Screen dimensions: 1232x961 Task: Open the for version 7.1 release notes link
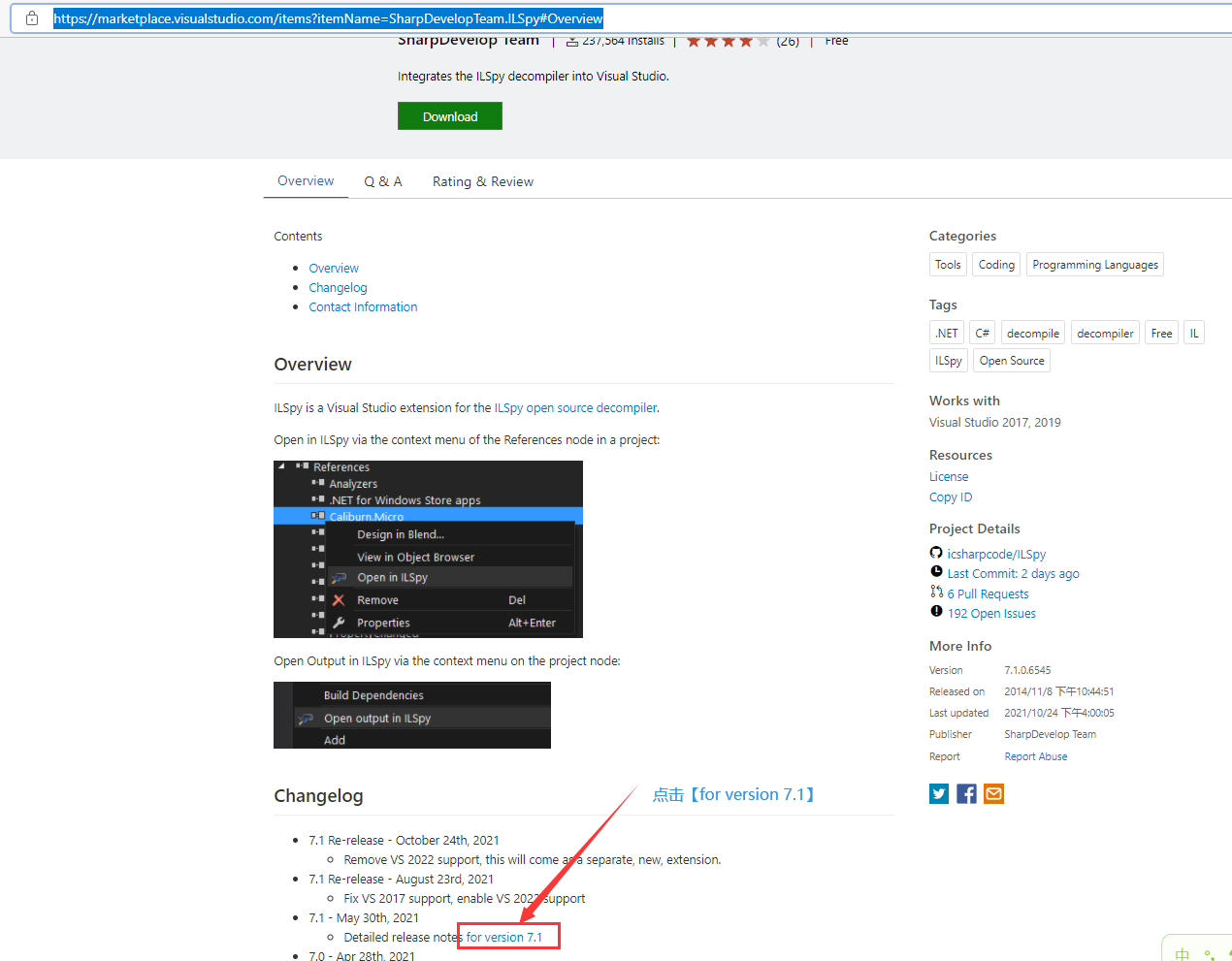504,938
